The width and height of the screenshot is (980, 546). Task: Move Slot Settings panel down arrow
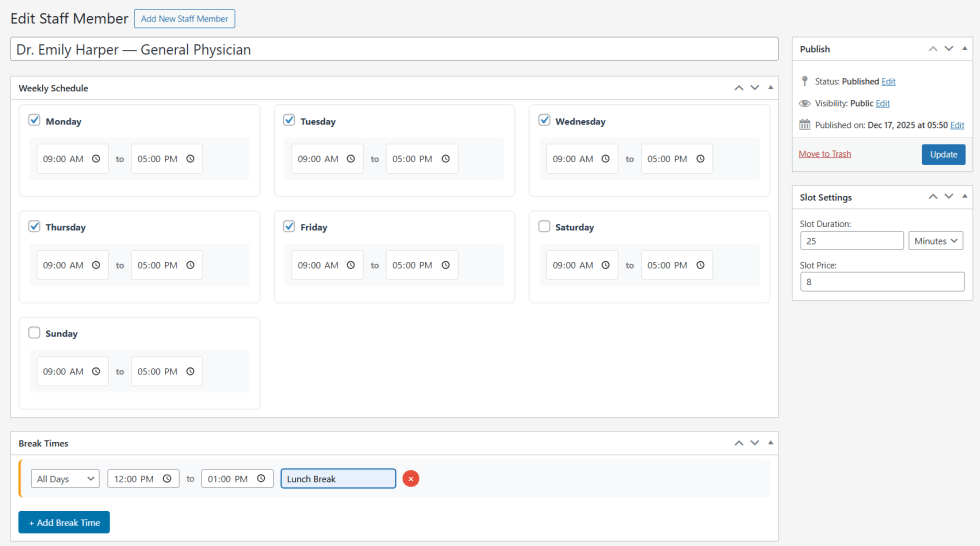pyautogui.click(x=949, y=197)
